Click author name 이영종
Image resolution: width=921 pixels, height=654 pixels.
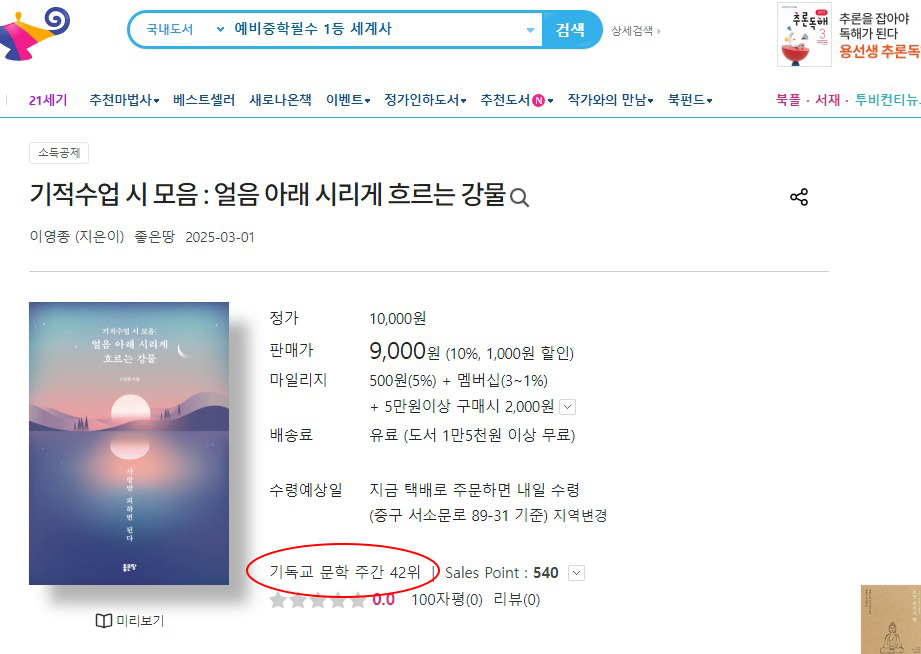pyautogui.click(x=49, y=237)
